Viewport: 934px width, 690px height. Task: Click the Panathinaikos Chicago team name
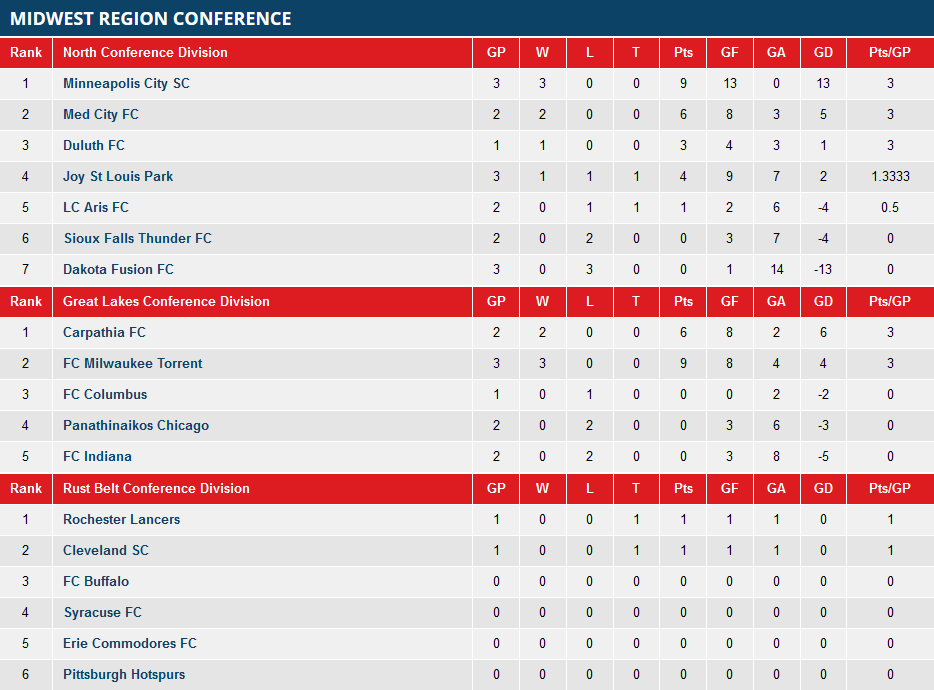[x=136, y=426]
